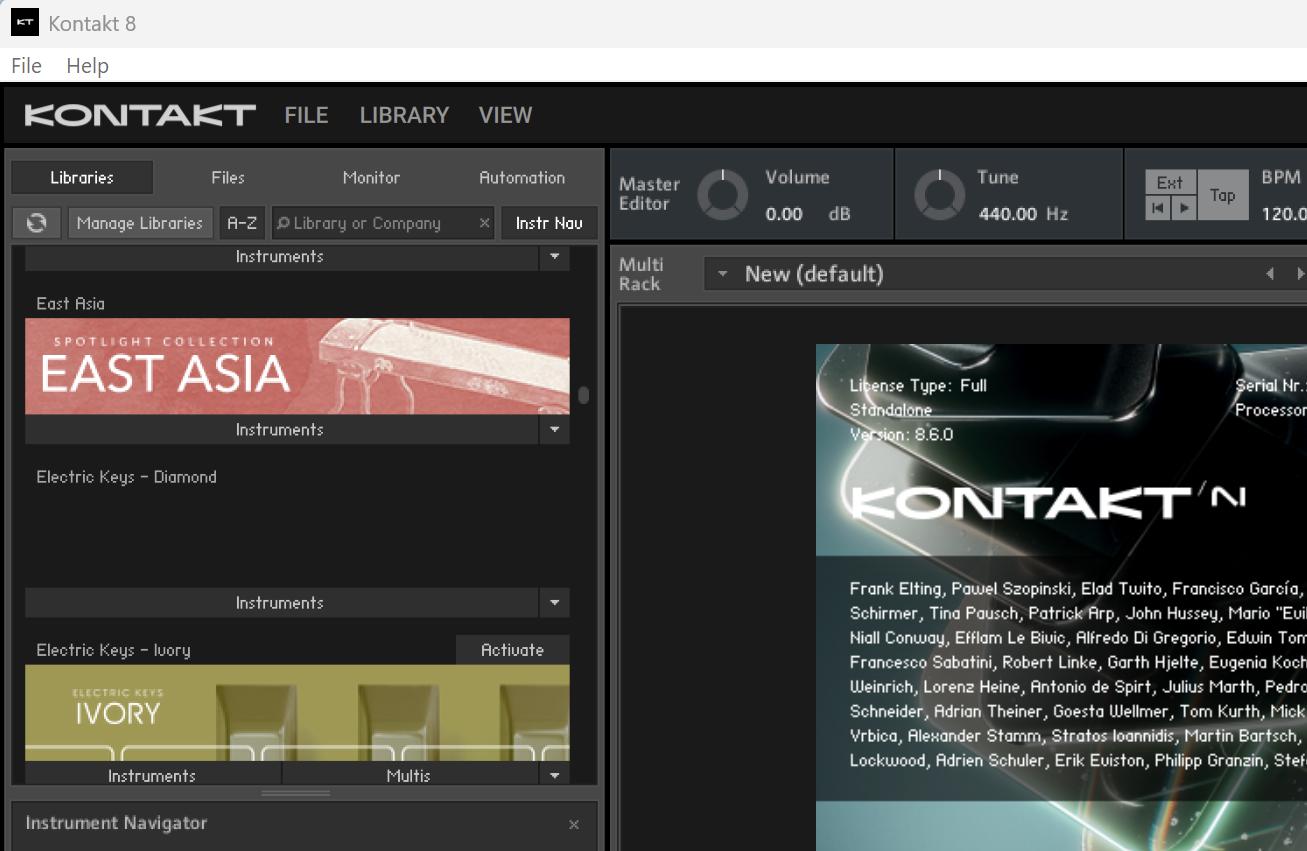Toggle the Instr Nav pane button

(549, 223)
